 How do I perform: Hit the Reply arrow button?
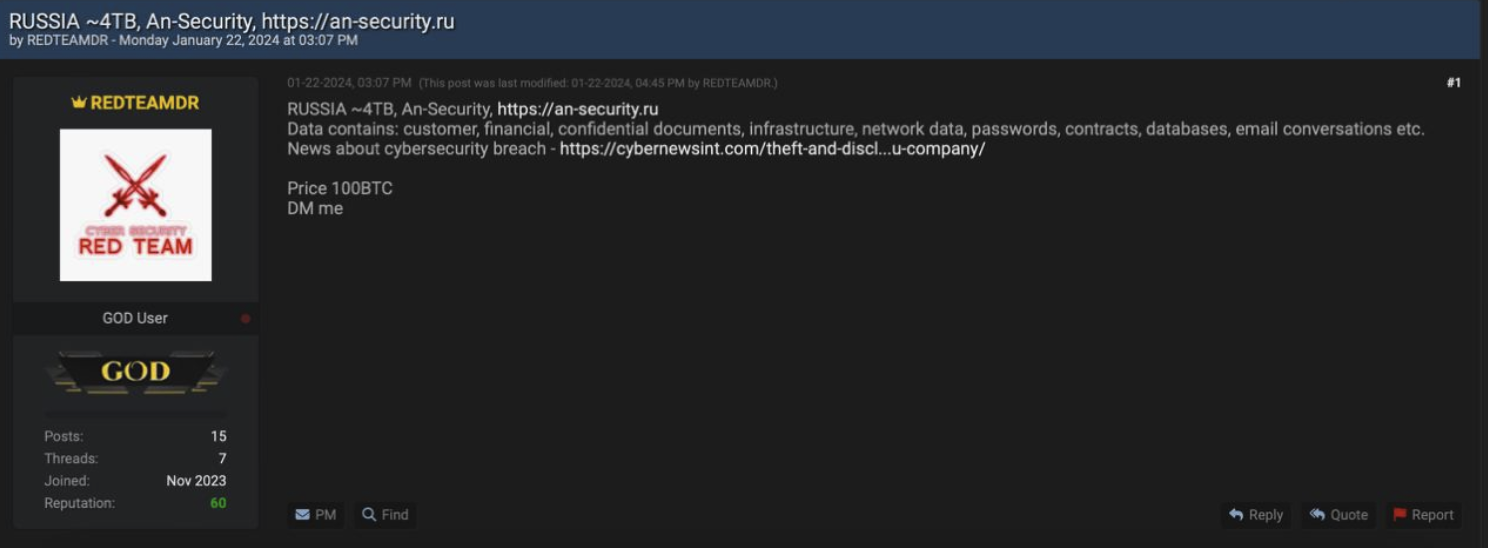[1237, 515]
